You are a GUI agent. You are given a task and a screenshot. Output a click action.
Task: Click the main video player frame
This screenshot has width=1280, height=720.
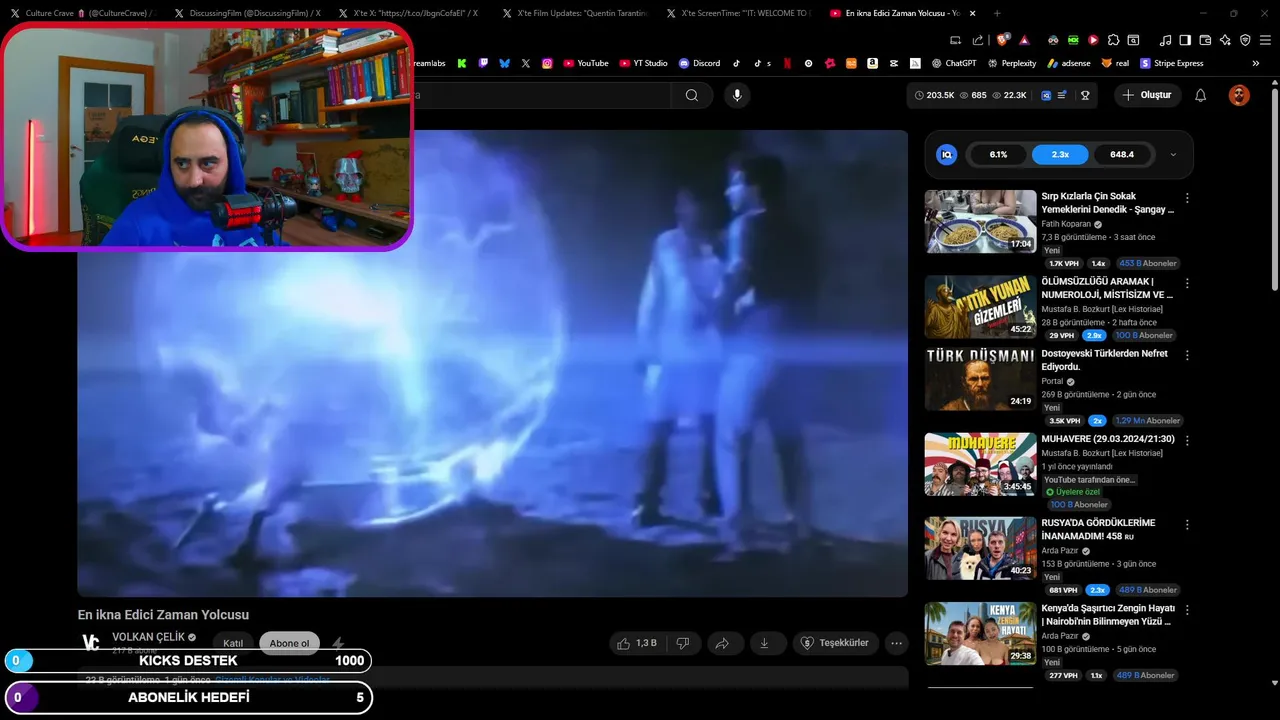click(x=492, y=364)
